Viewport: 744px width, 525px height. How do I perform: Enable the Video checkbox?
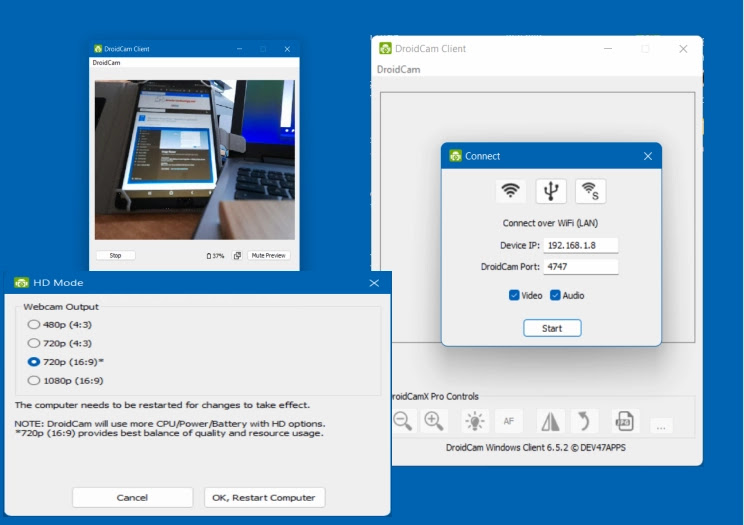pyautogui.click(x=514, y=295)
